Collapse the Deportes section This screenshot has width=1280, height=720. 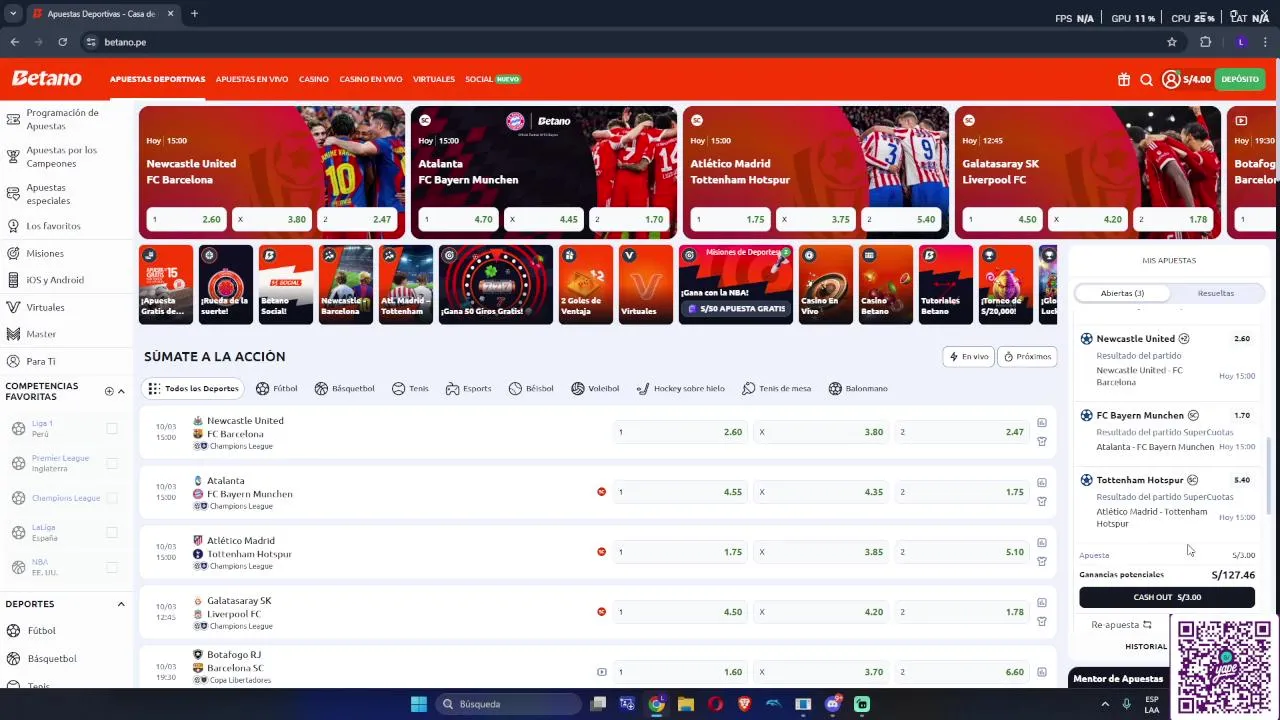pyautogui.click(x=121, y=604)
